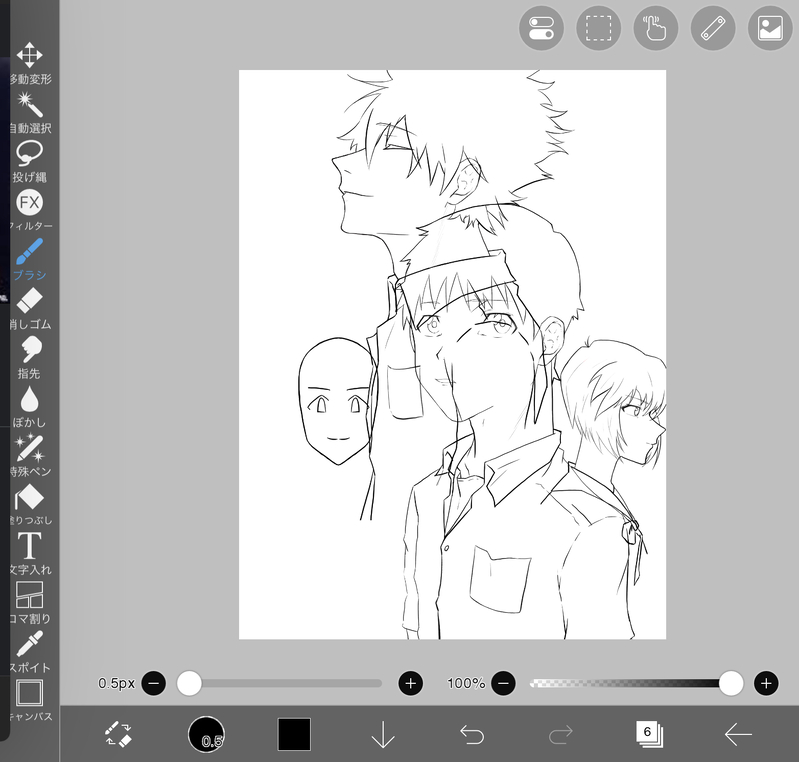Select the Bucket Fill tool (塗りつぶし)
799x762 pixels.
click(x=30, y=504)
